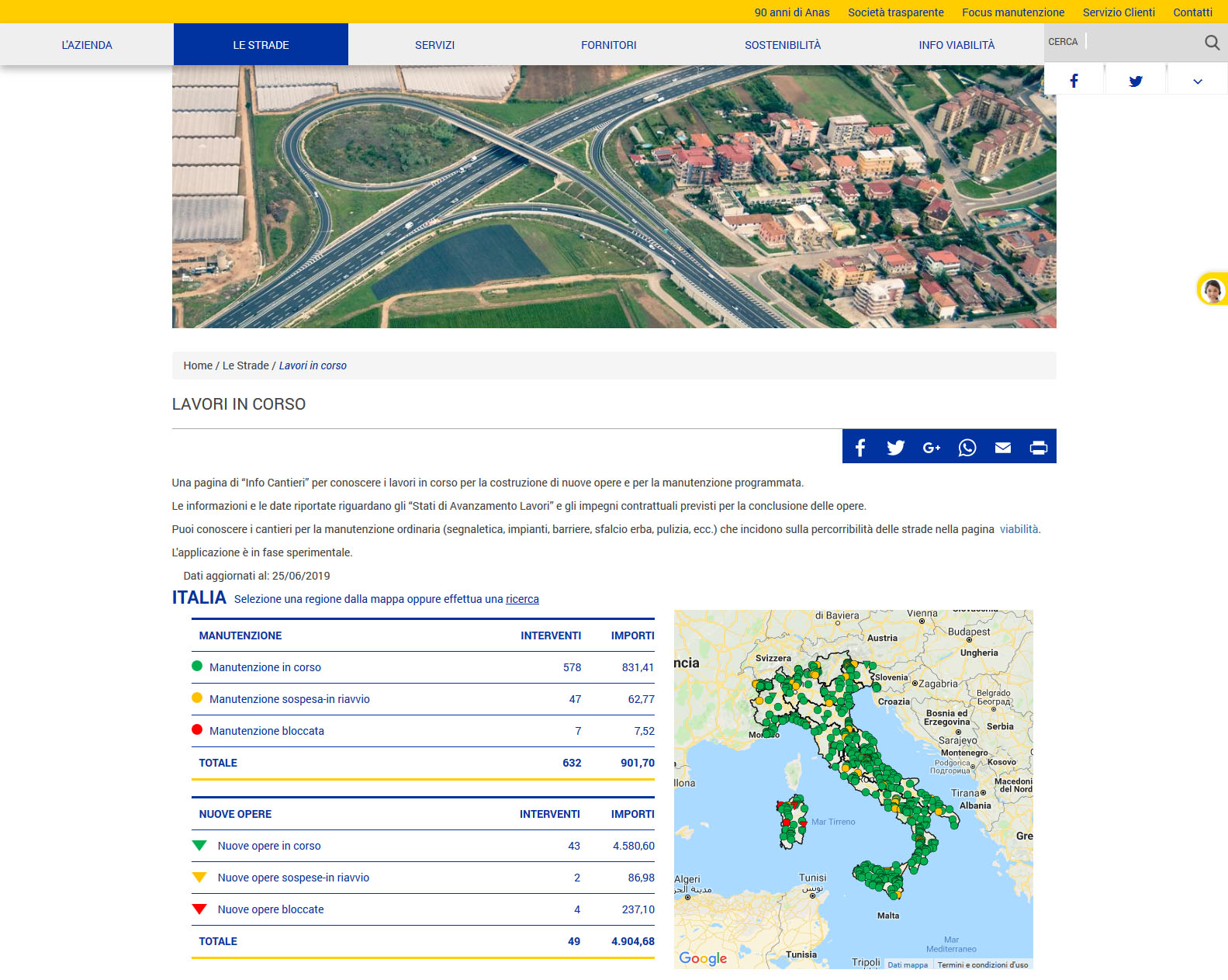1228x980 pixels.
Task: Open SERVIZI menu
Action: point(434,44)
